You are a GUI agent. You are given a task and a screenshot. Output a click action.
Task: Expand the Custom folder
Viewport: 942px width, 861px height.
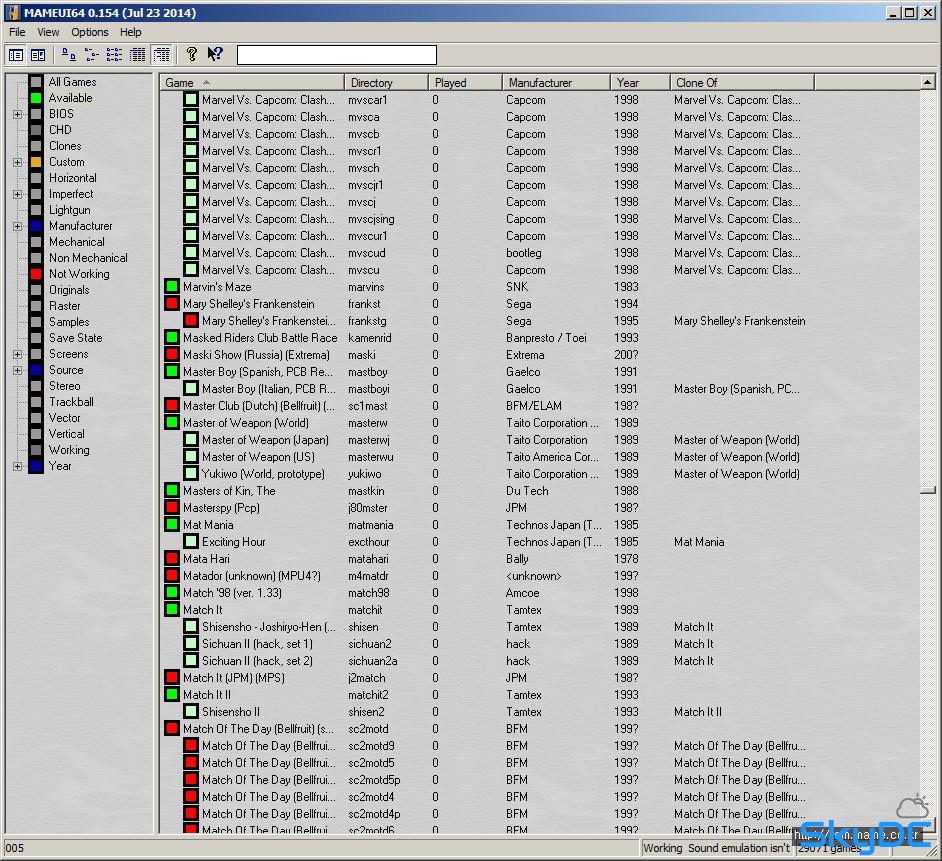[x=17, y=162]
